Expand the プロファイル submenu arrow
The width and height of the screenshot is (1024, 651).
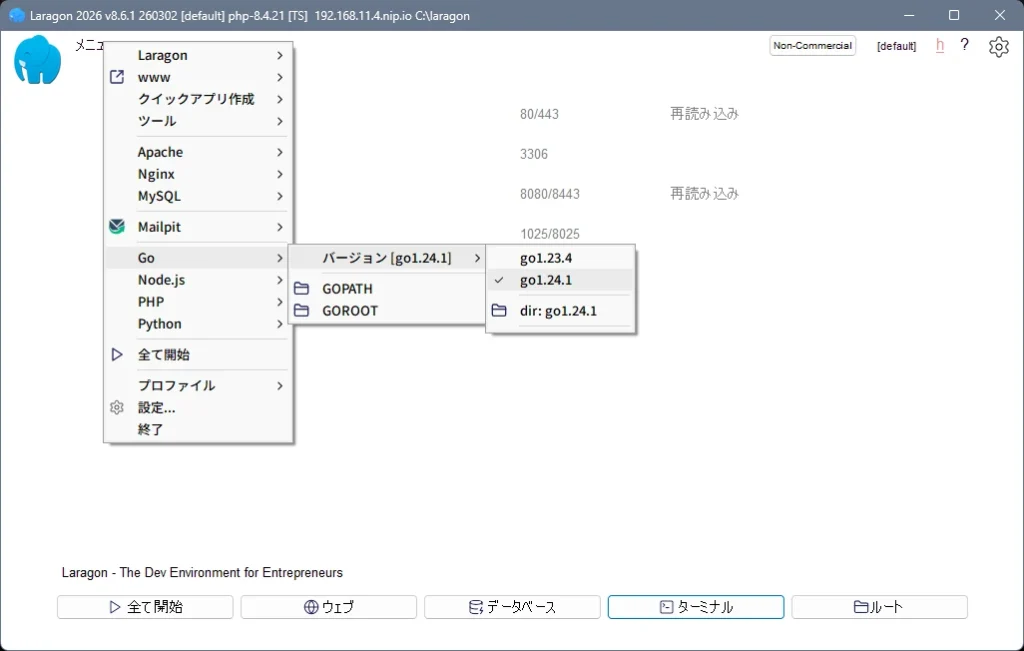pos(280,386)
